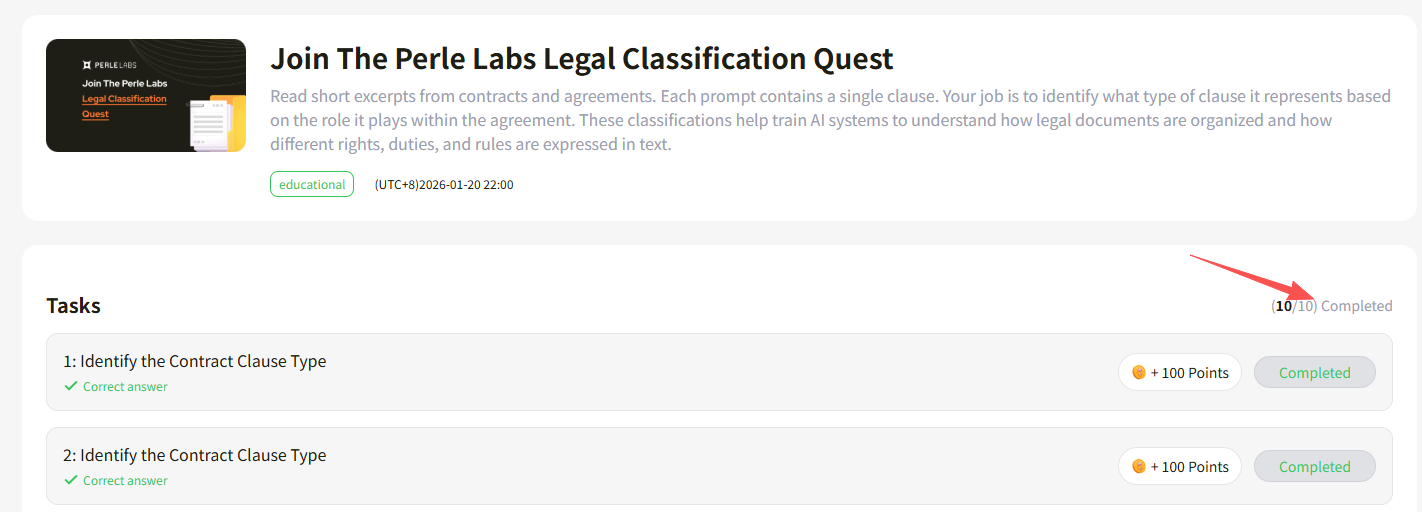Click the "Correct answer" label under task 1
The height and width of the screenshot is (512, 1422).
point(125,387)
